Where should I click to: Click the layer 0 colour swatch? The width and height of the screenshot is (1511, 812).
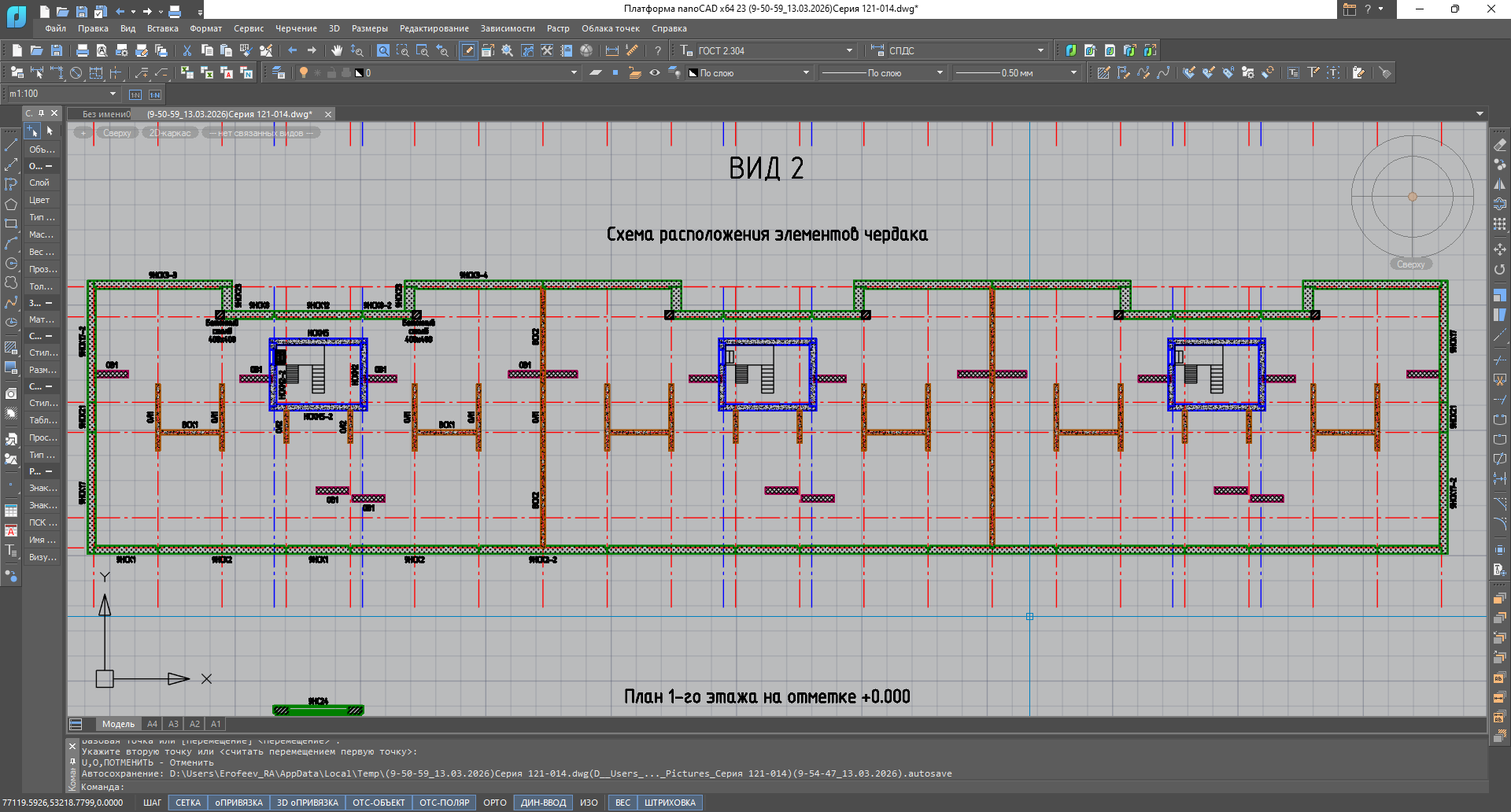[x=359, y=73]
